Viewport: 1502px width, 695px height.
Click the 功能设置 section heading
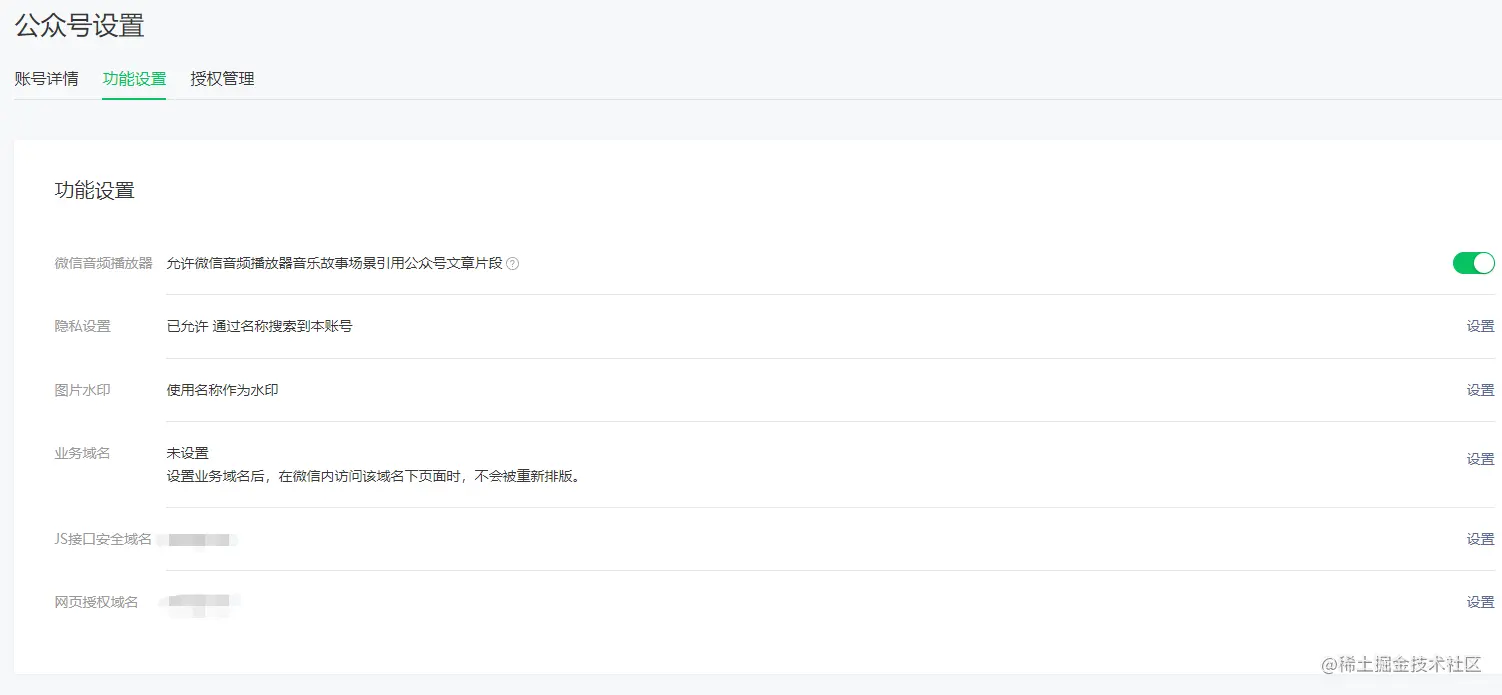[x=94, y=190]
